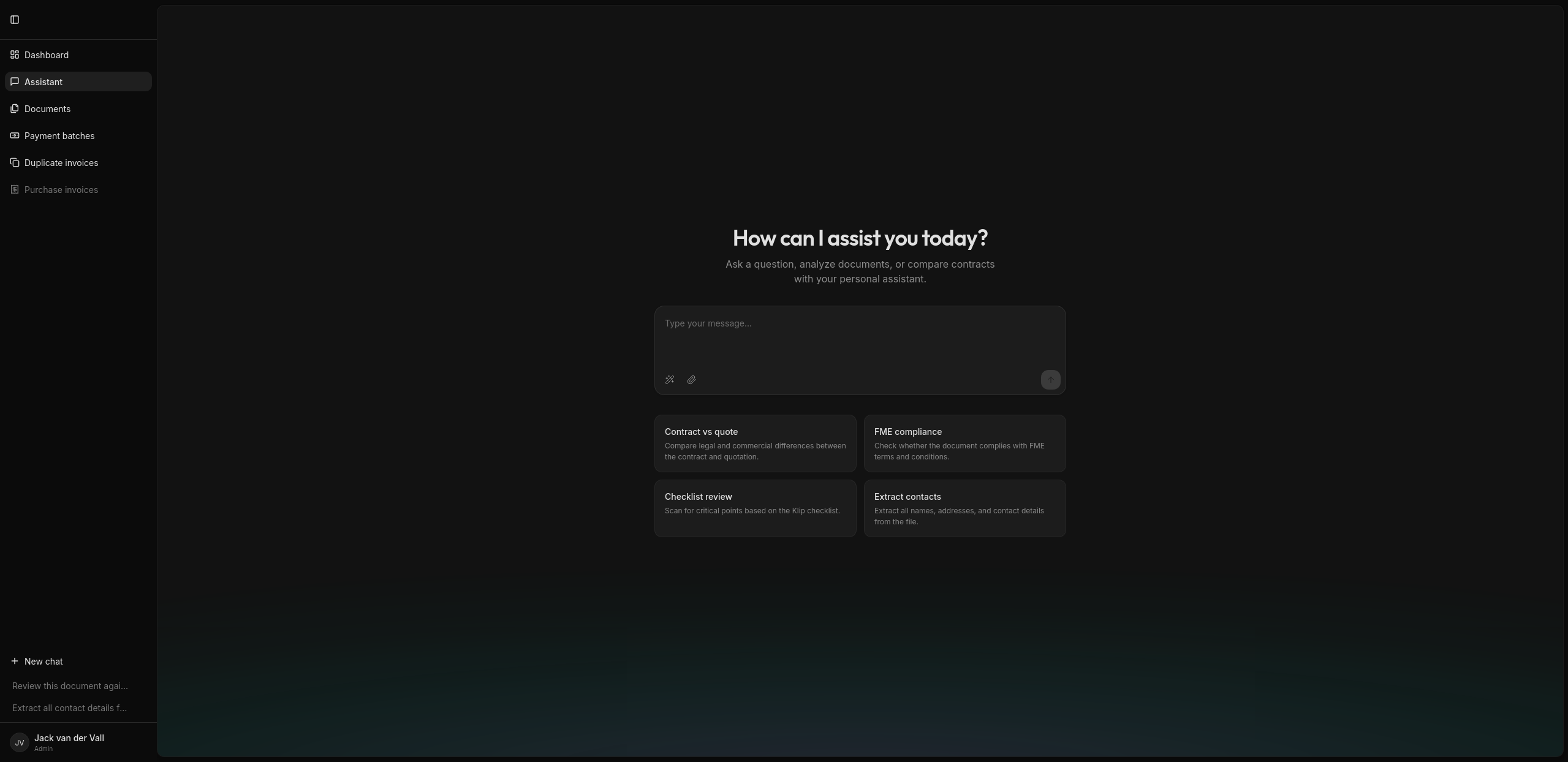1568x762 pixels.
Task: Click the magic wand prompt icon
Action: (670, 380)
